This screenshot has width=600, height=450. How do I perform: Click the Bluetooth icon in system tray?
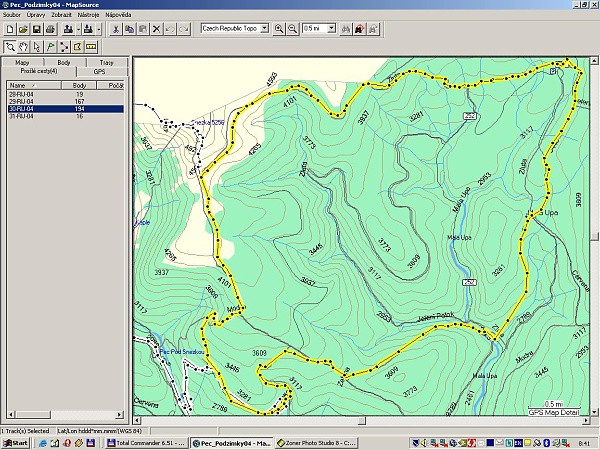coord(547,443)
